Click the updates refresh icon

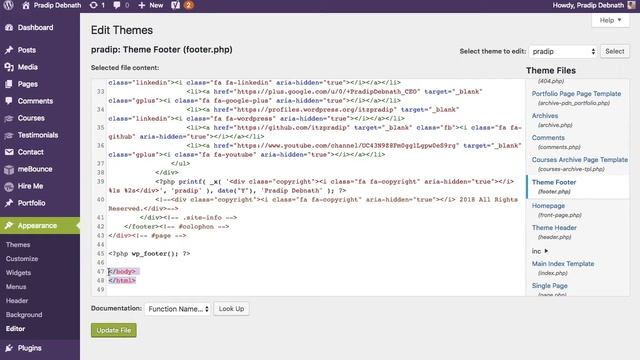click(x=93, y=5)
